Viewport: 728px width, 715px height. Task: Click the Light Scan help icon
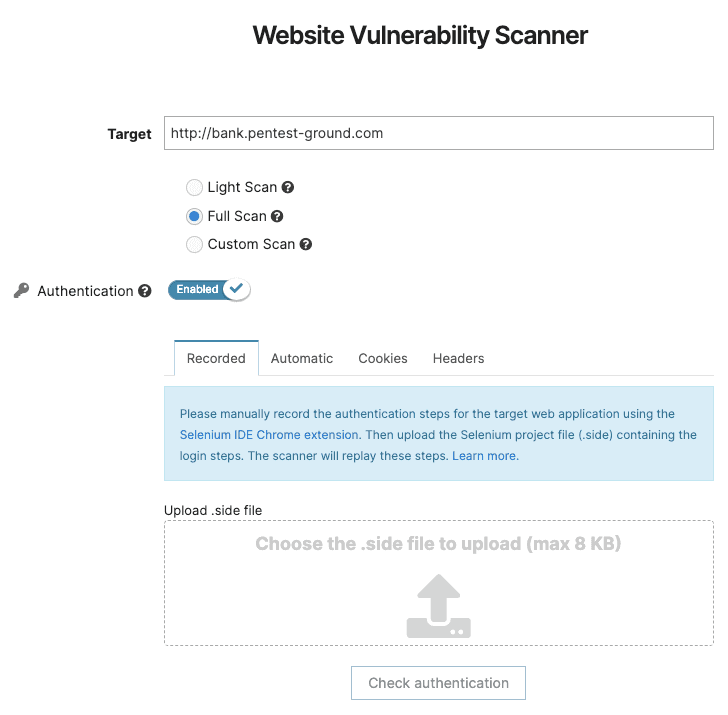coord(288,187)
